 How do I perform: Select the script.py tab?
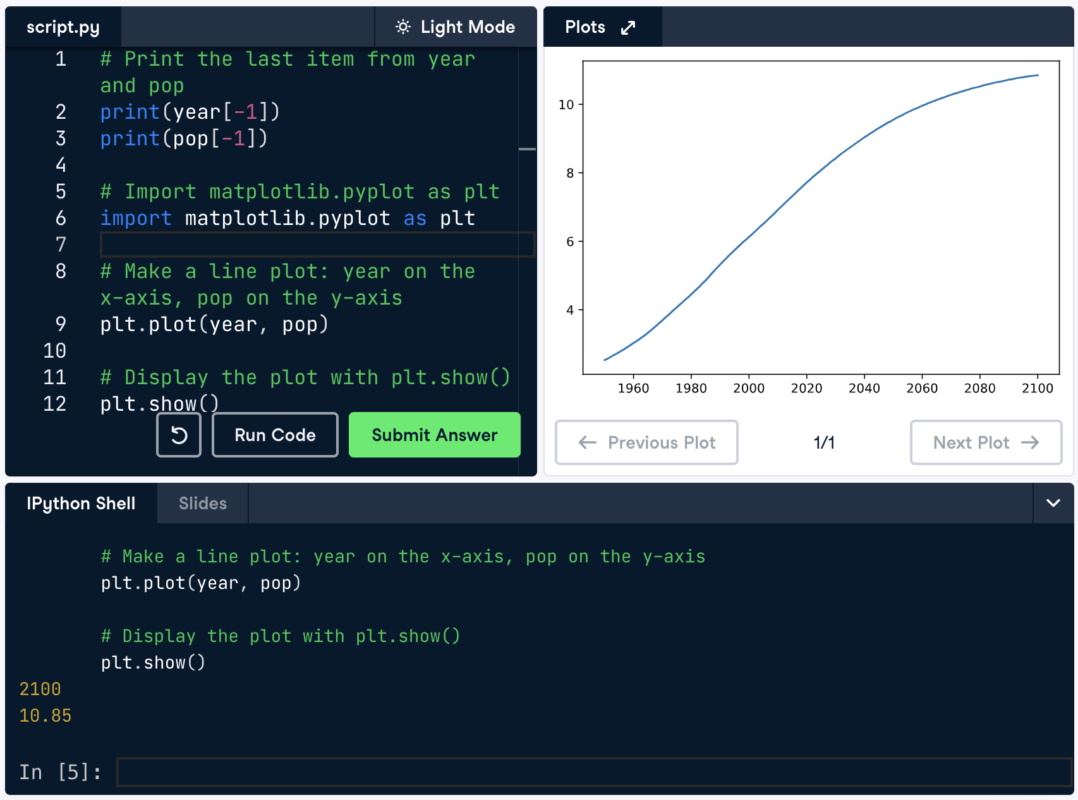coord(63,27)
